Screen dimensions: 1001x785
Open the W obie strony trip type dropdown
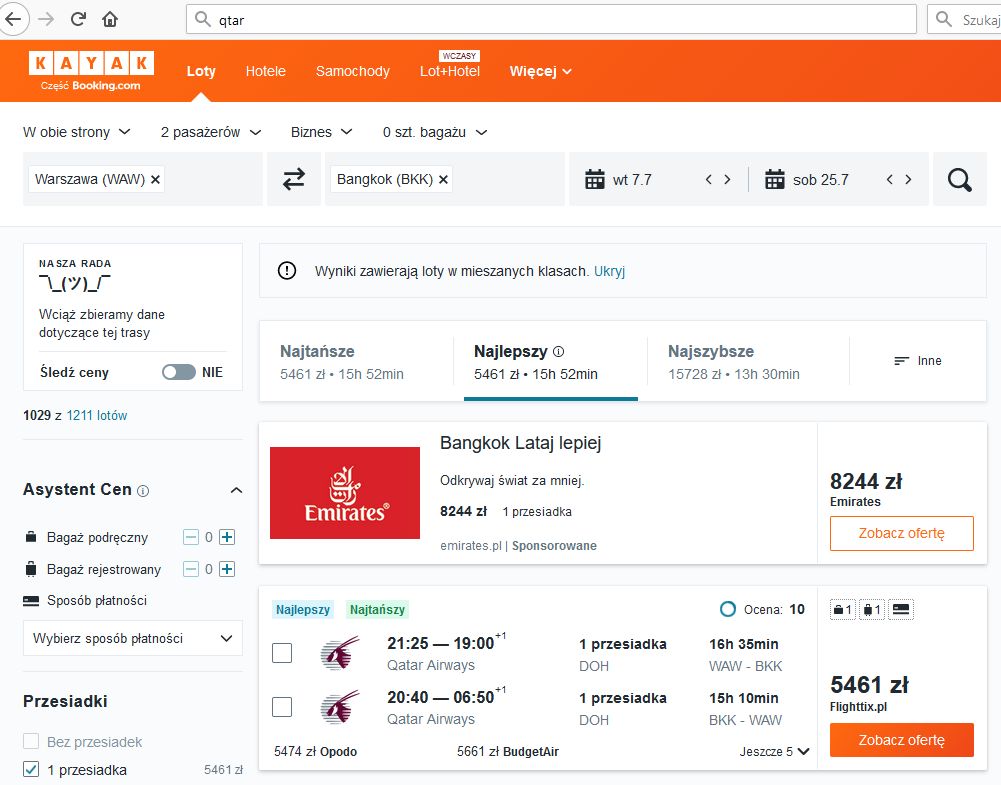(x=77, y=132)
